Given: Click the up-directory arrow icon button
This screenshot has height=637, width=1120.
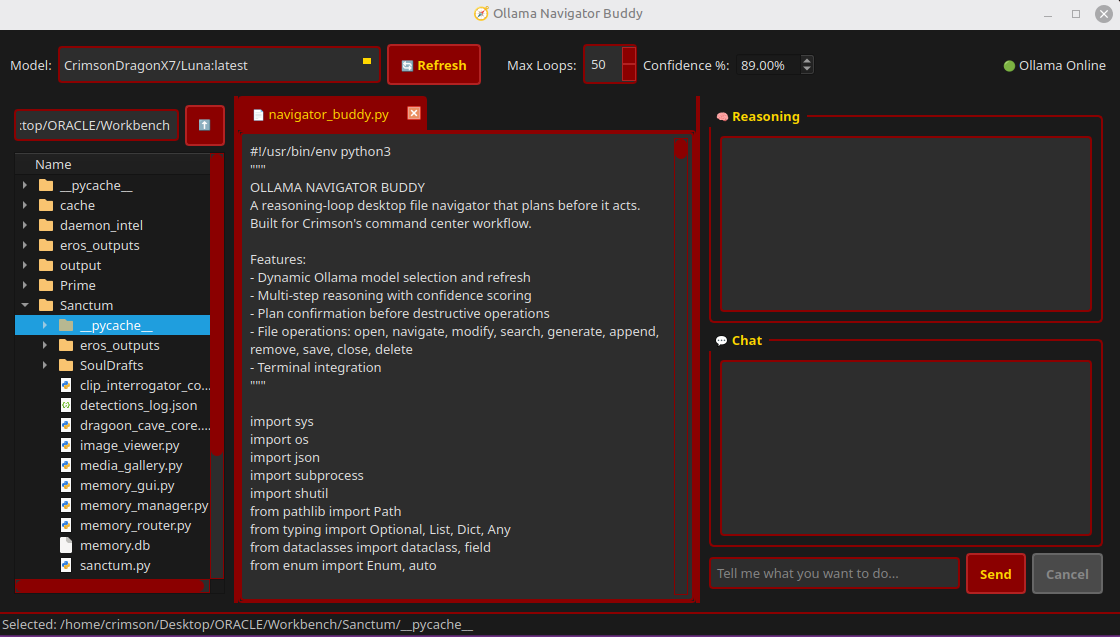Looking at the screenshot, I should (204, 125).
